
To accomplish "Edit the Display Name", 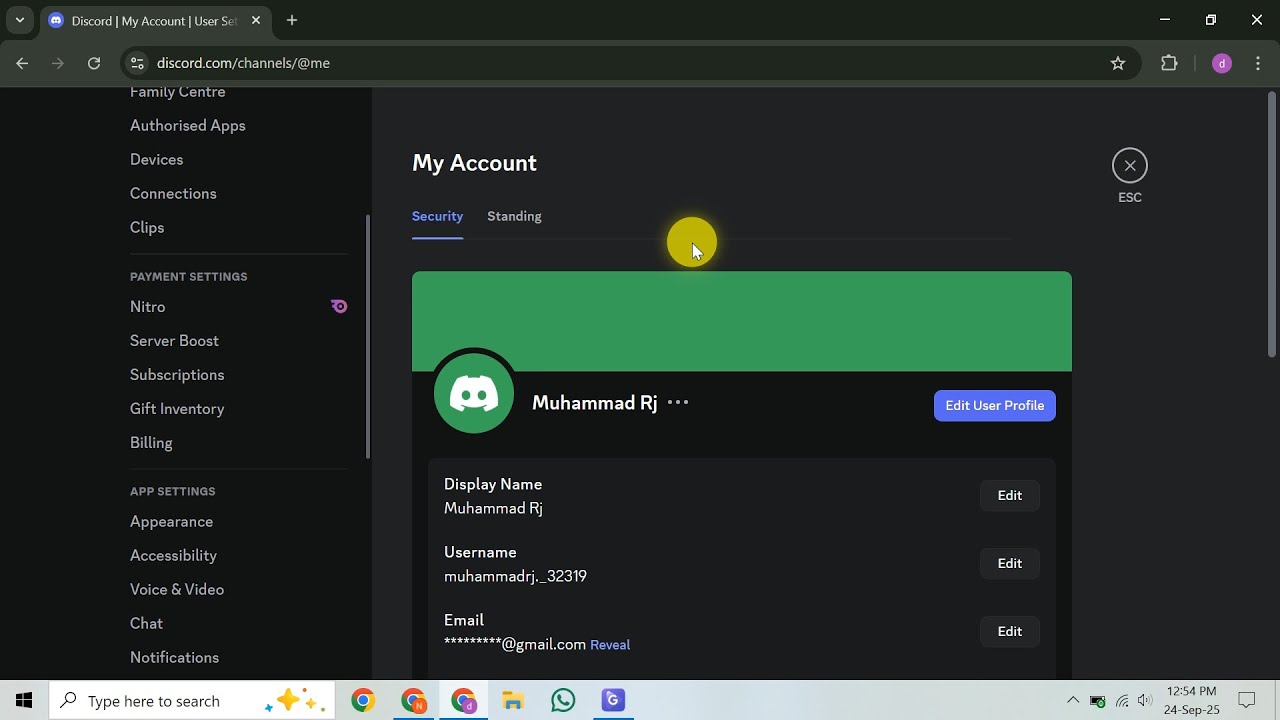I will 1010,495.
